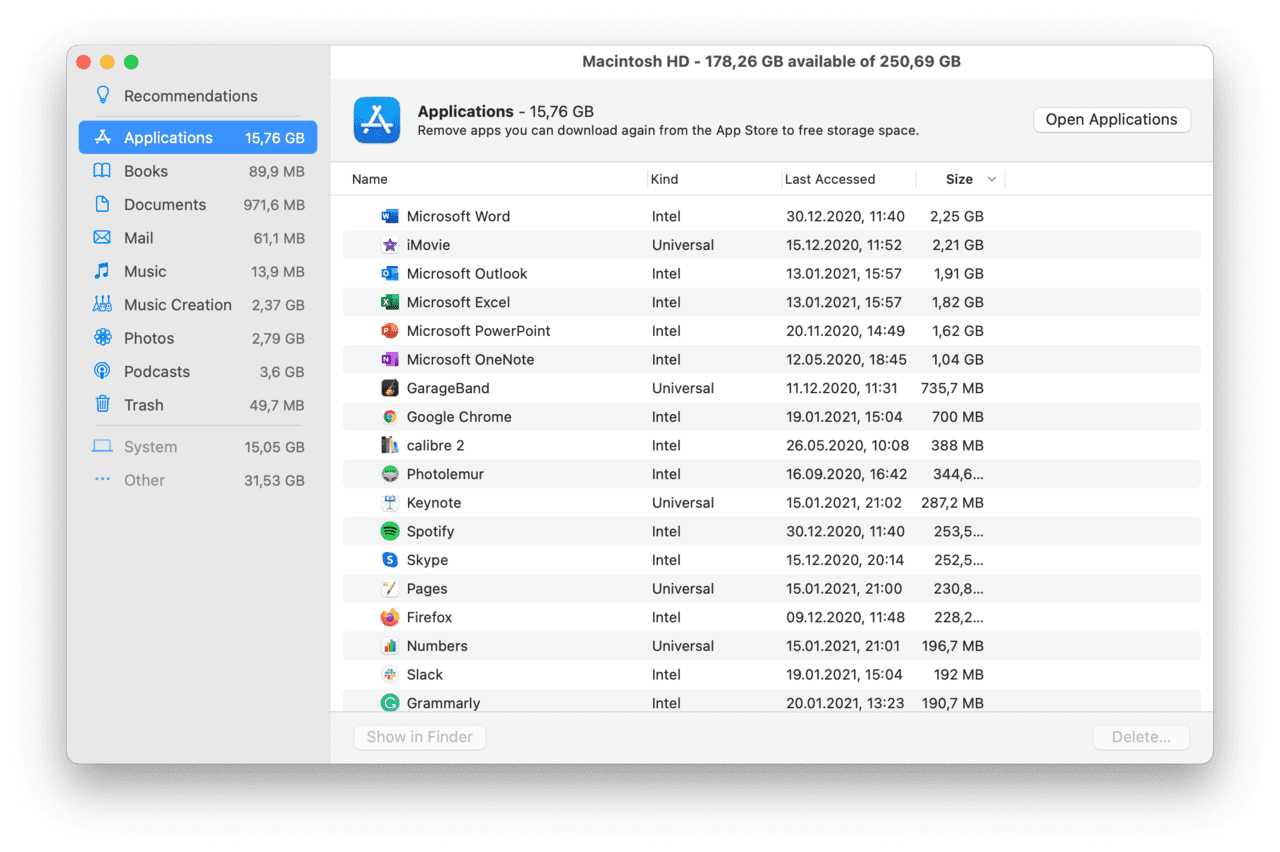1280x852 pixels.
Task: Click the 2,25 GB size value
Action: 956,216
